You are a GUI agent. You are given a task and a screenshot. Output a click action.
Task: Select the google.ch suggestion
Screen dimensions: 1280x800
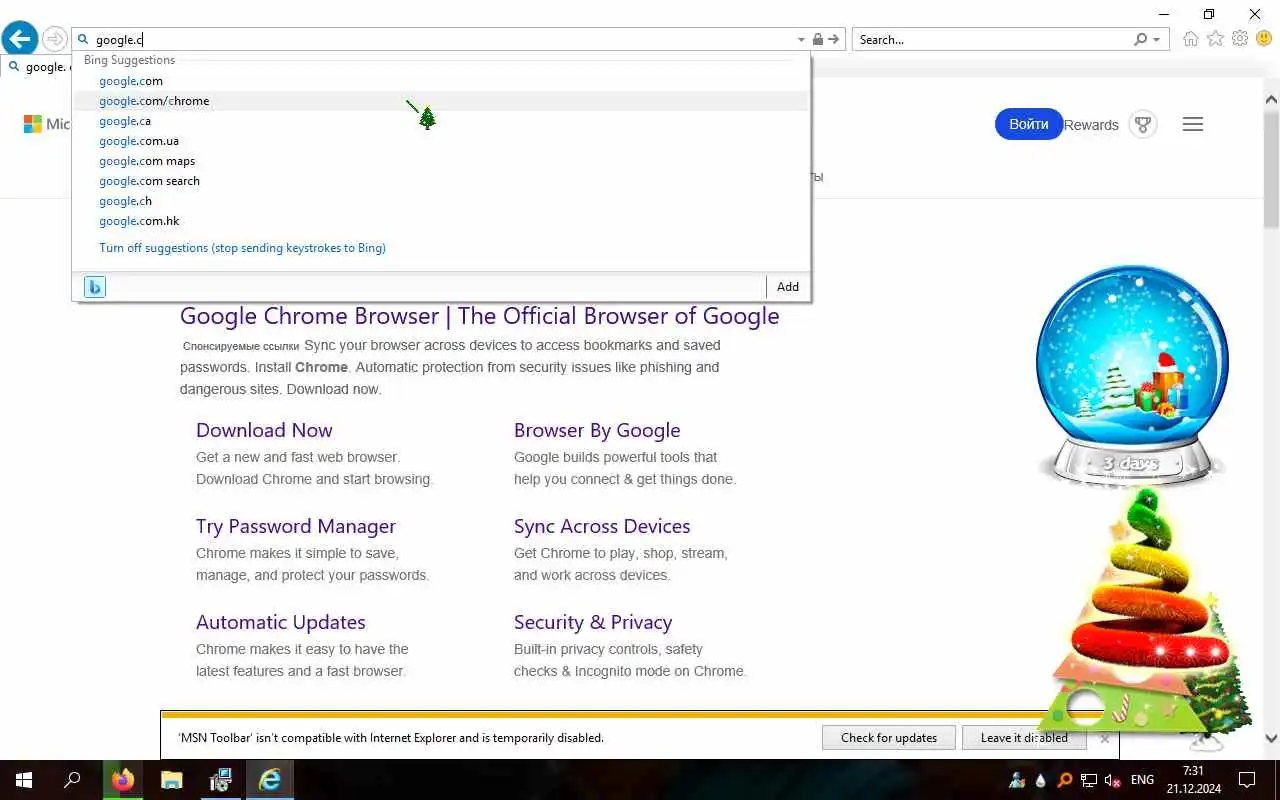(440, 201)
